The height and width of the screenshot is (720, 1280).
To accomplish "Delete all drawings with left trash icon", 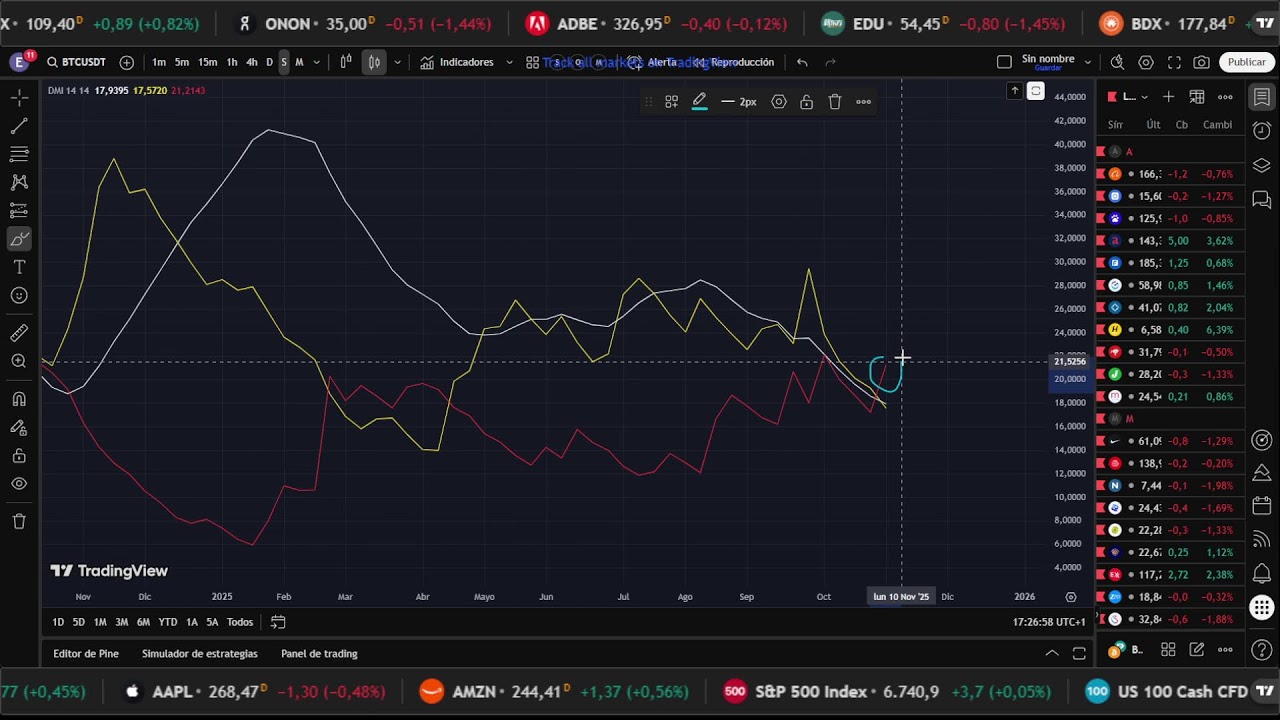I will 19,521.
